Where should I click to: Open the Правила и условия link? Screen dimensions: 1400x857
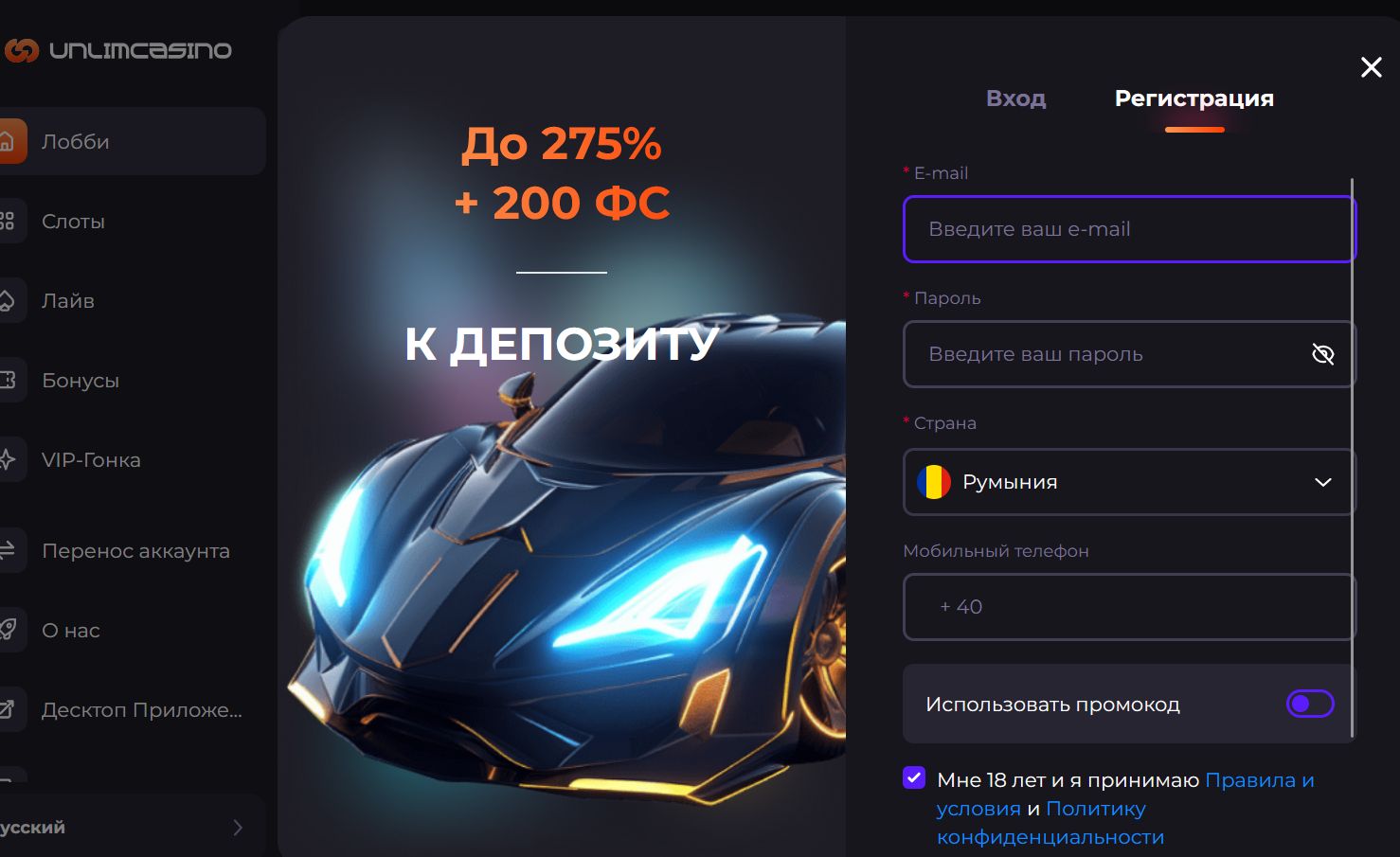click(x=1260, y=780)
